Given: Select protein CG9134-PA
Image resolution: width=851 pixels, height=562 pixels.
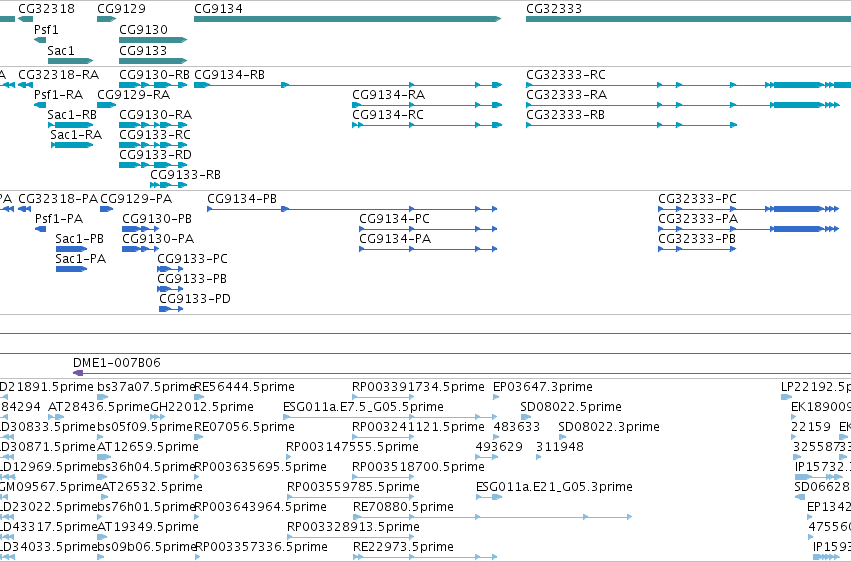Looking at the screenshot, I should point(395,239).
